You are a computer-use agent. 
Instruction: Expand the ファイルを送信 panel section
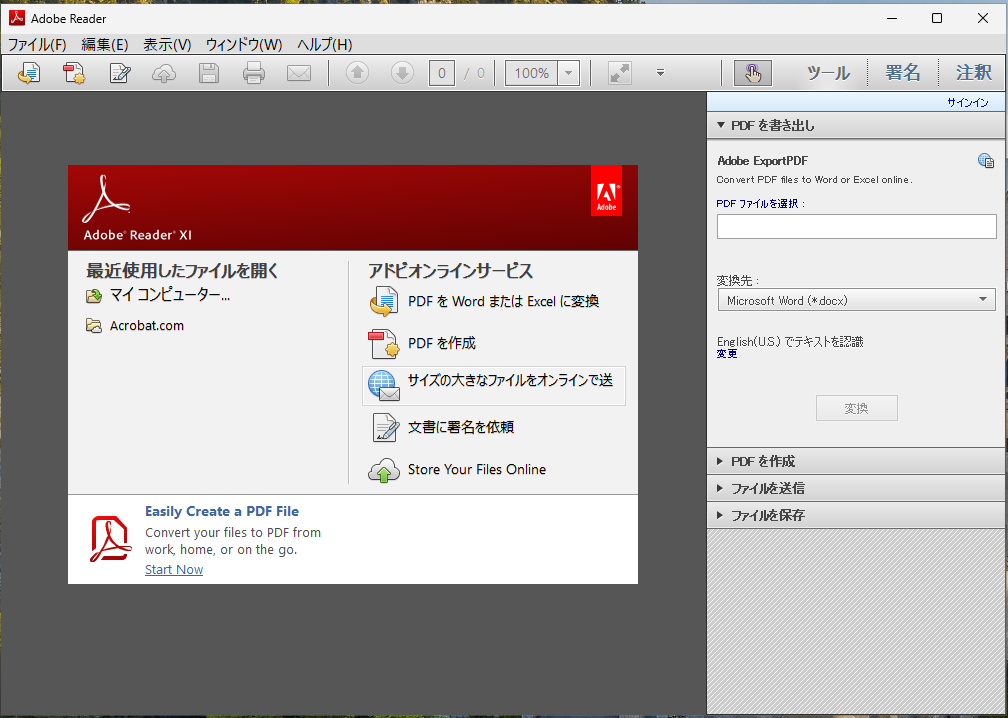(x=767, y=488)
